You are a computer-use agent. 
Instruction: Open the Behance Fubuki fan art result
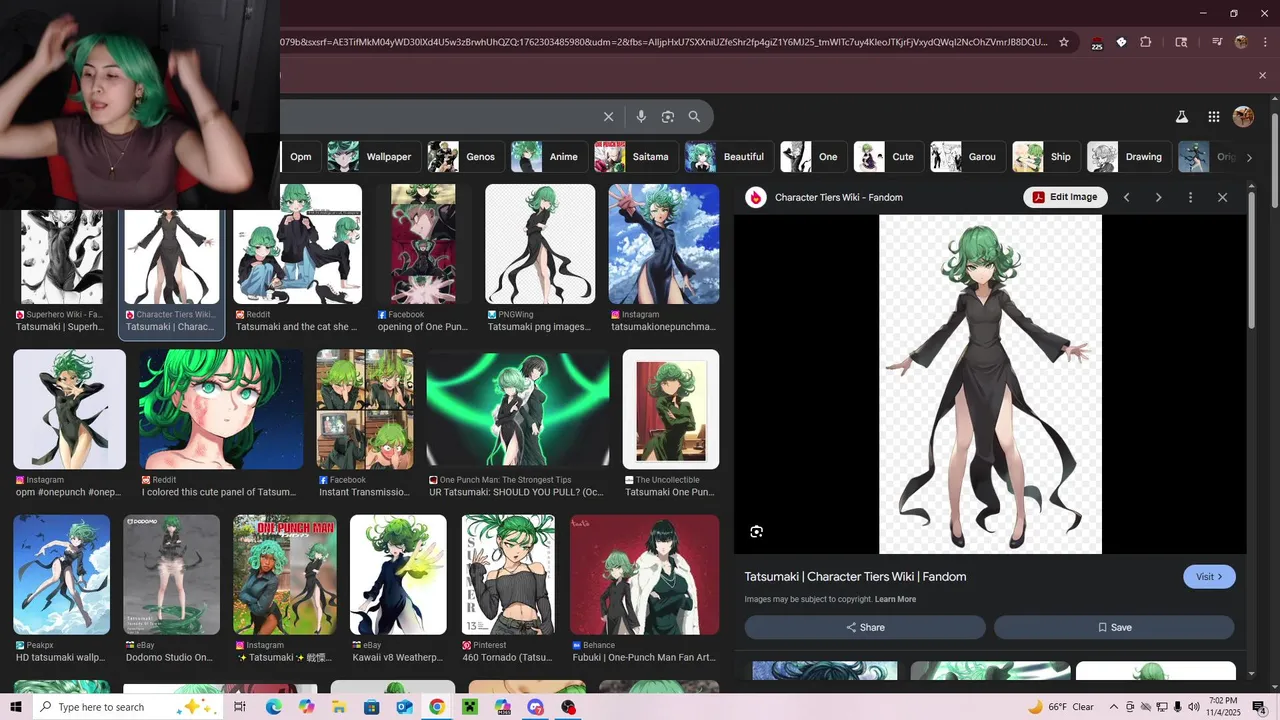click(644, 590)
